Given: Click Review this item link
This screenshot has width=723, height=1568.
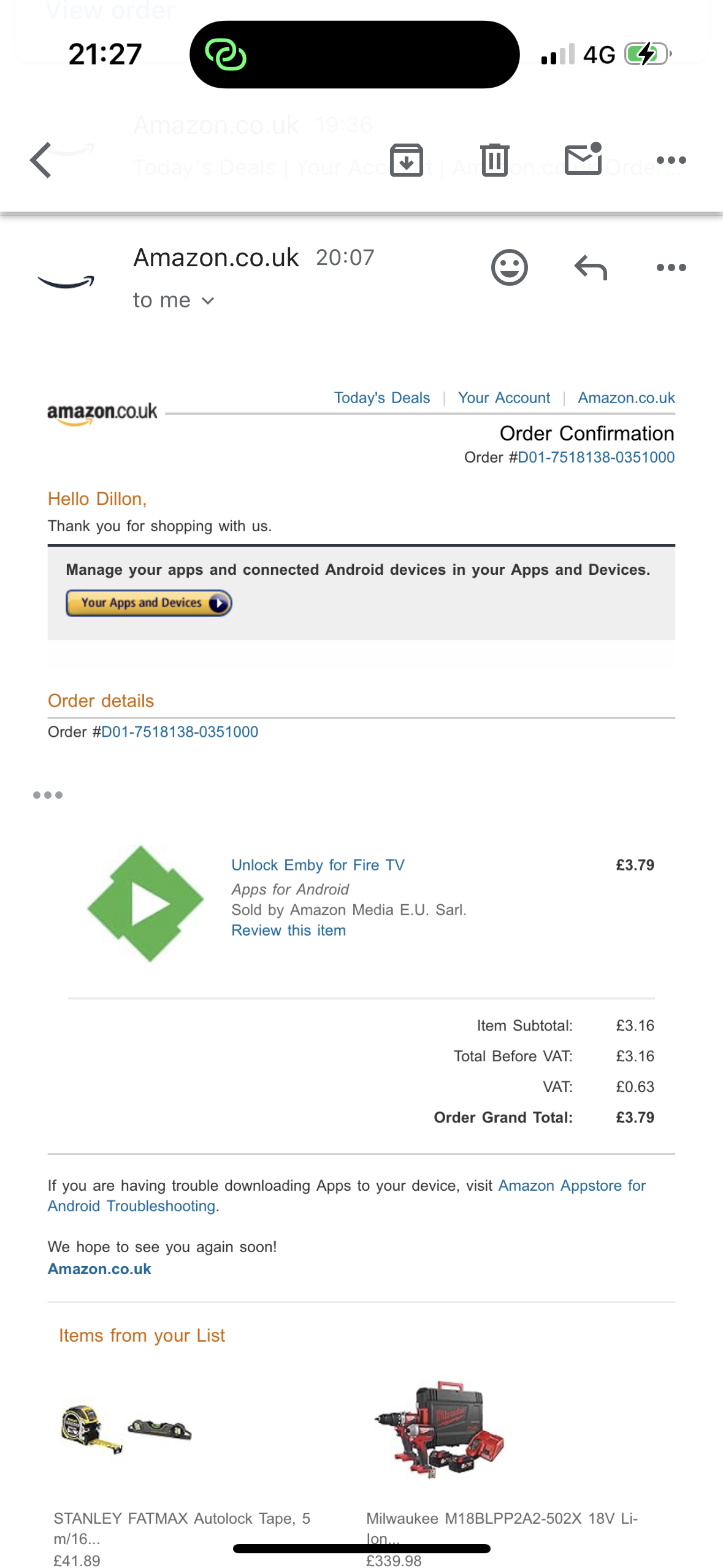Looking at the screenshot, I should coord(288,930).
